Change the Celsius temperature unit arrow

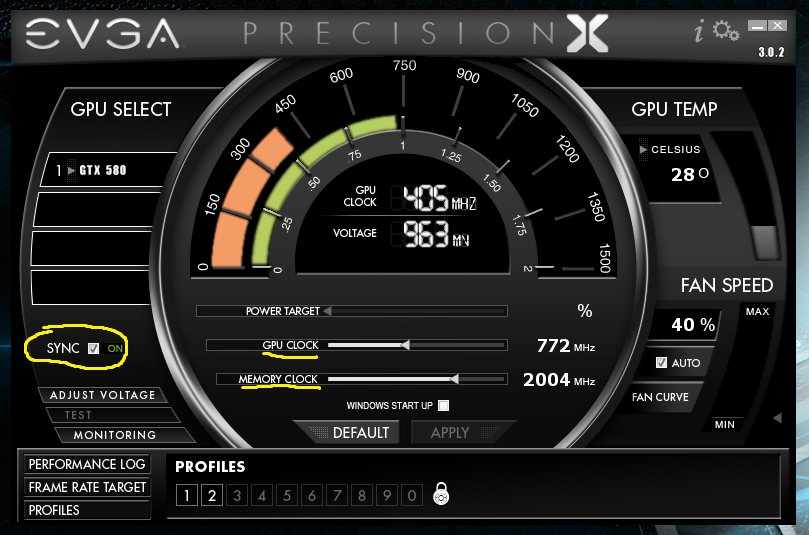tap(643, 150)
